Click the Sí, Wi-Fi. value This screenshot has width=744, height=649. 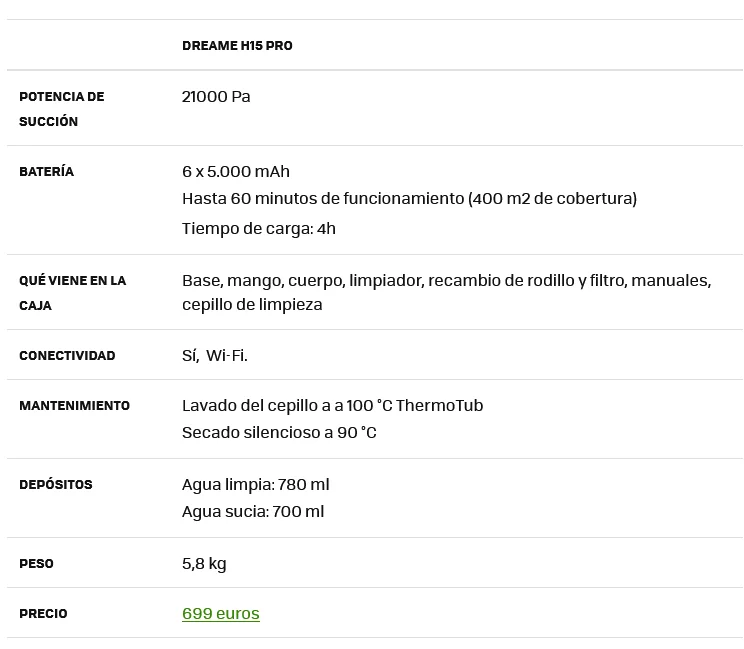[x=214, y=355]
